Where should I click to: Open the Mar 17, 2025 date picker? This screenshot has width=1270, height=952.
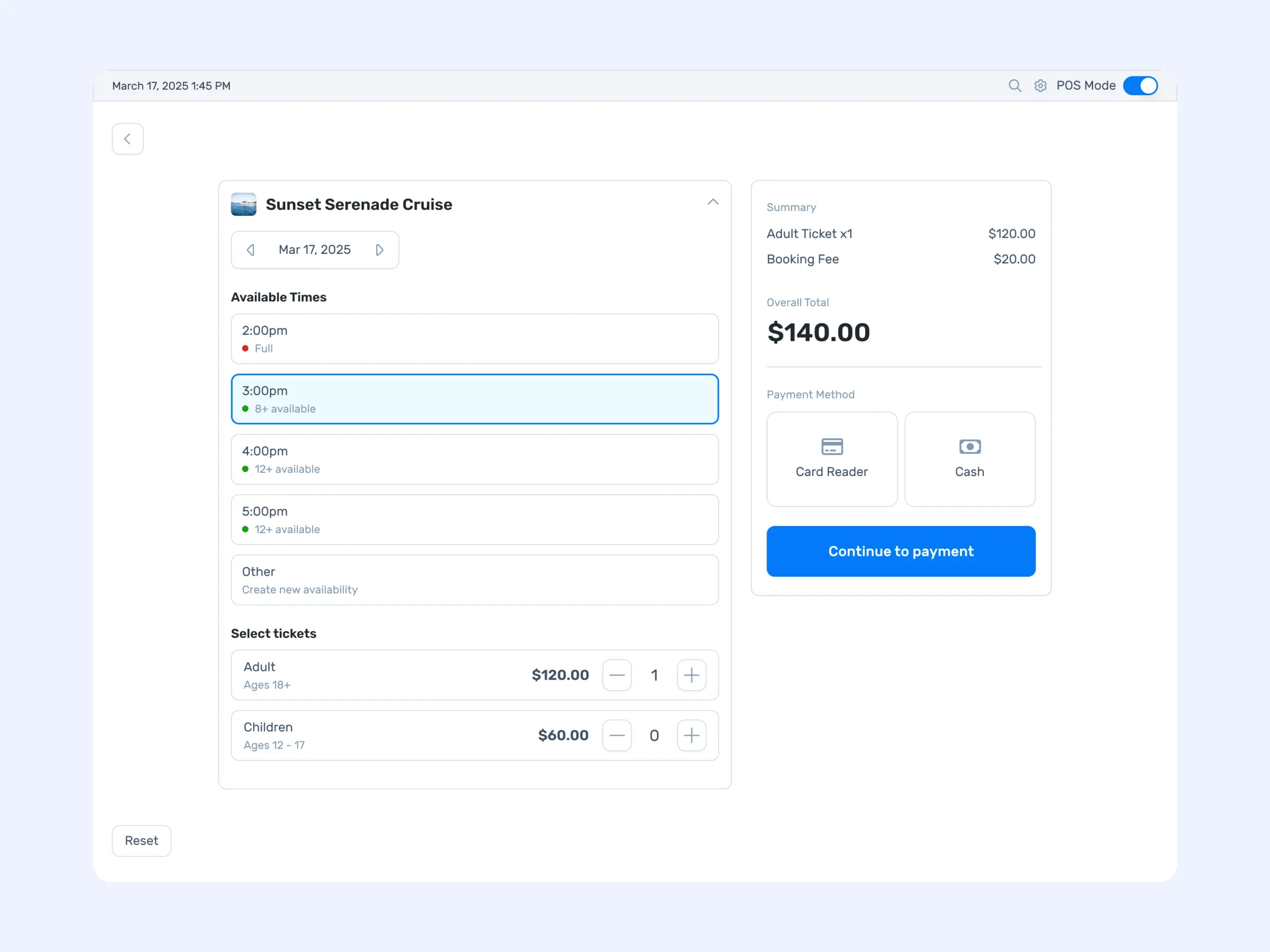[315, 249]
